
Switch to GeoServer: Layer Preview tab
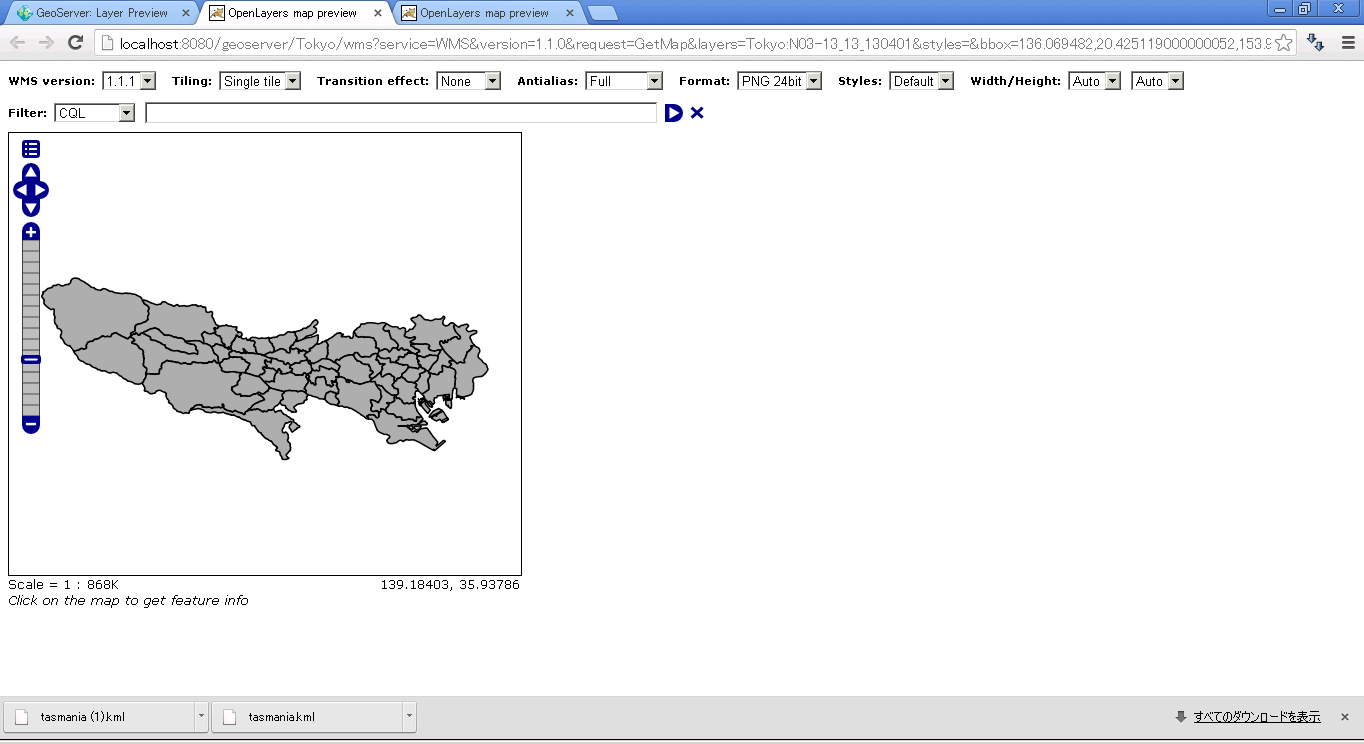[101, 13]
